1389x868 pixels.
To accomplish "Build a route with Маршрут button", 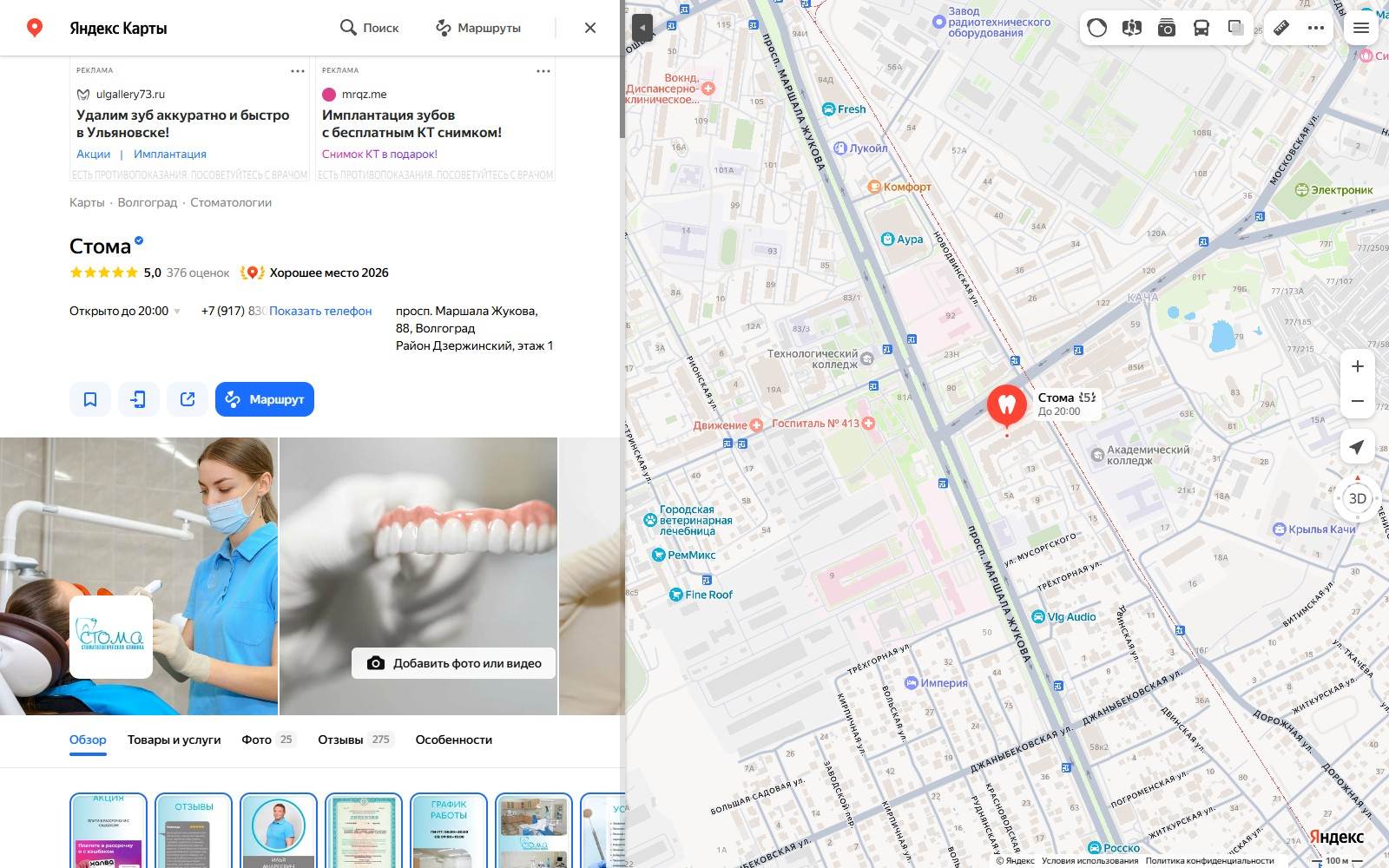I will click(x=265, y=399).
